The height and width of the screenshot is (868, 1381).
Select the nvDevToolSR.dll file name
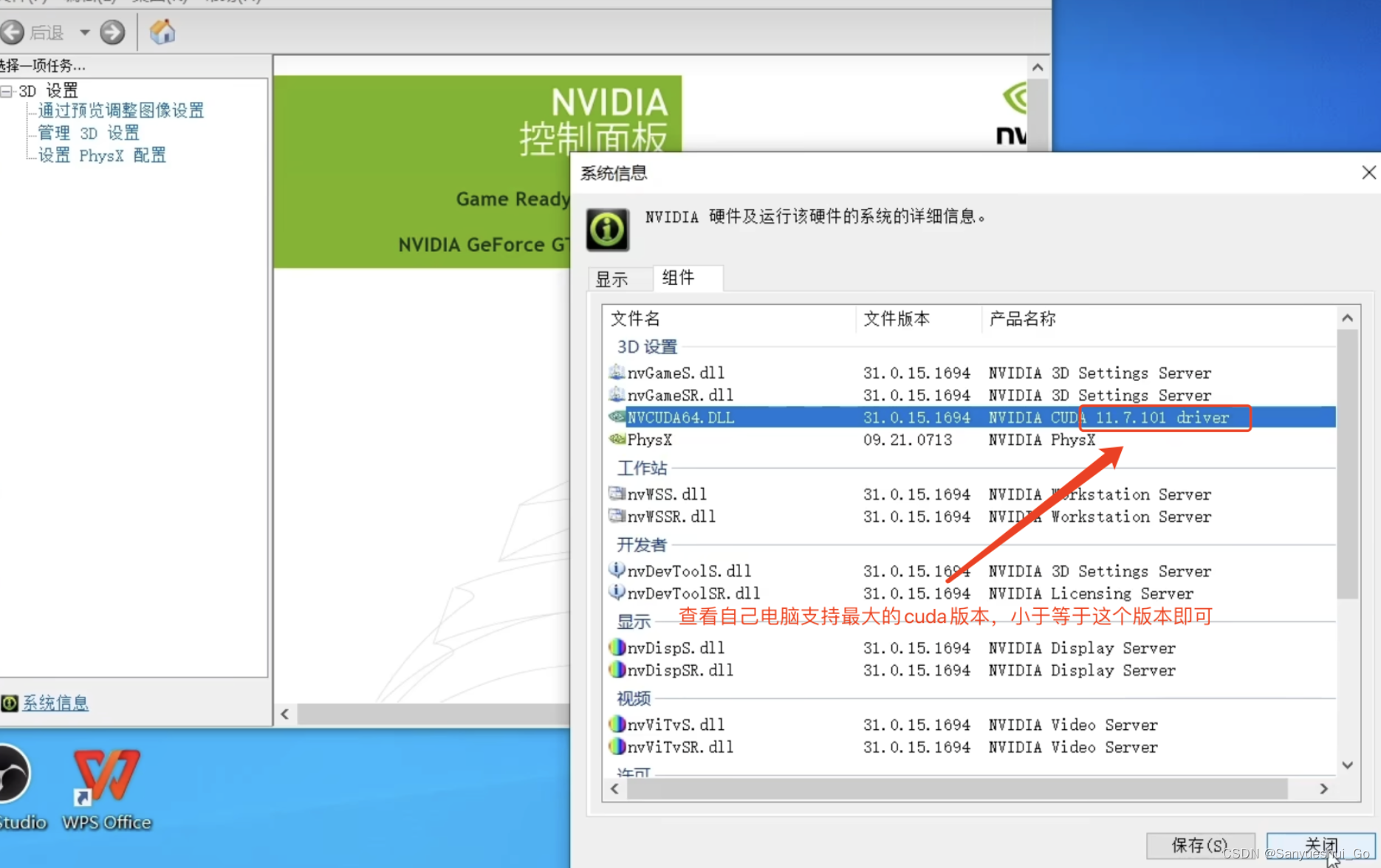click(x=693, y=593)
